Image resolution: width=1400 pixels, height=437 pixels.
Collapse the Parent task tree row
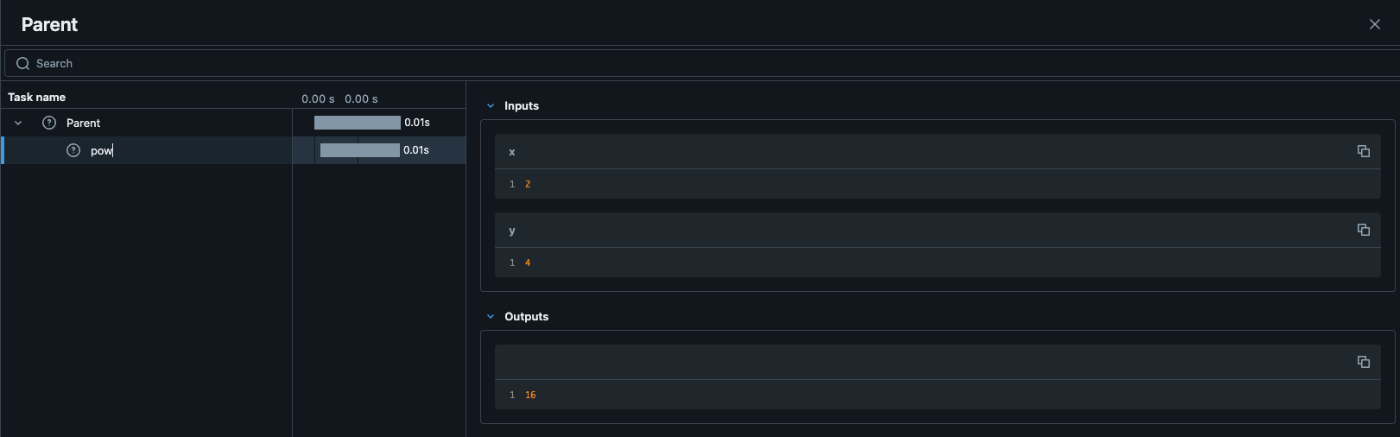(x=18, y=123)
